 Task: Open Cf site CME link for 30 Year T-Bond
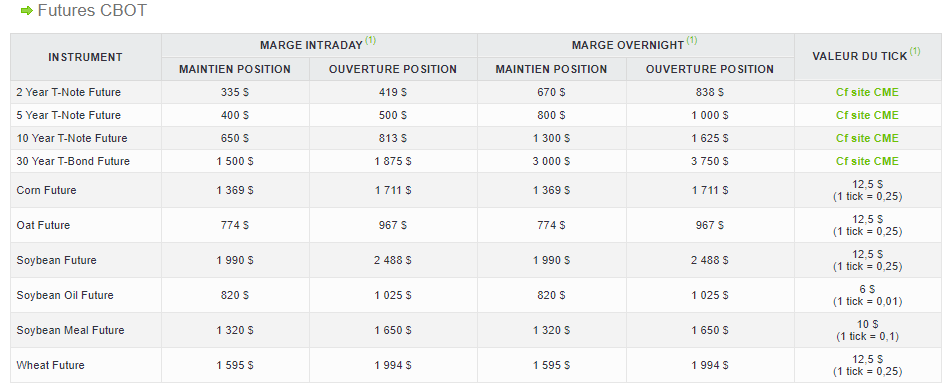pyautogui.click(x=867, y=161)
